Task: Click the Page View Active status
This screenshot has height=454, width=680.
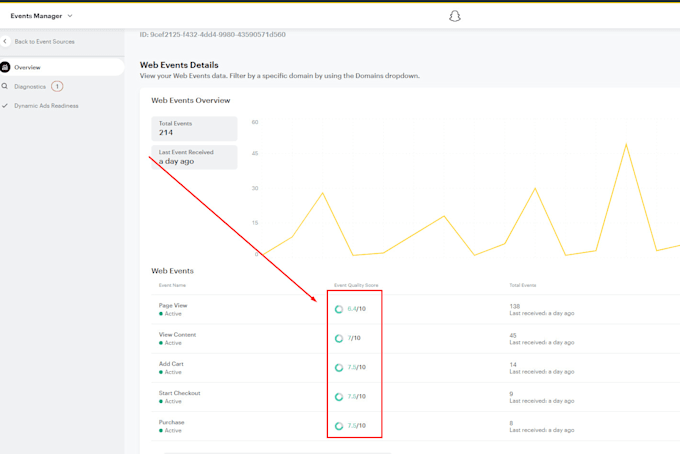Action: [170, 314]
